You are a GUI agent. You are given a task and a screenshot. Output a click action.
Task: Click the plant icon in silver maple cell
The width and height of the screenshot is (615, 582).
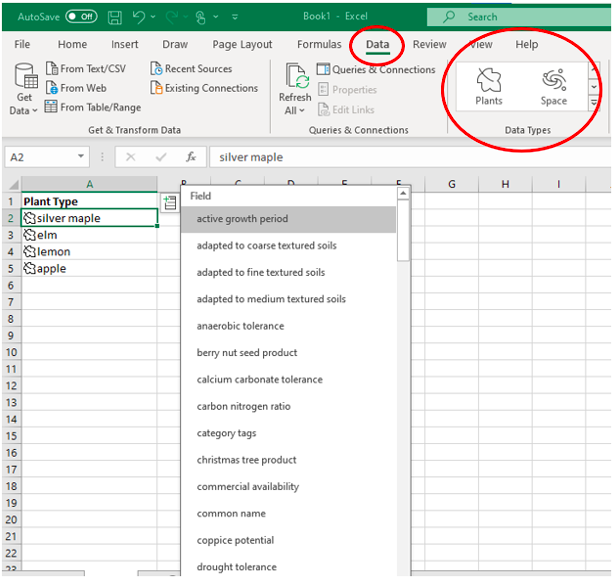pyautogui.click(x=29, y=218)
